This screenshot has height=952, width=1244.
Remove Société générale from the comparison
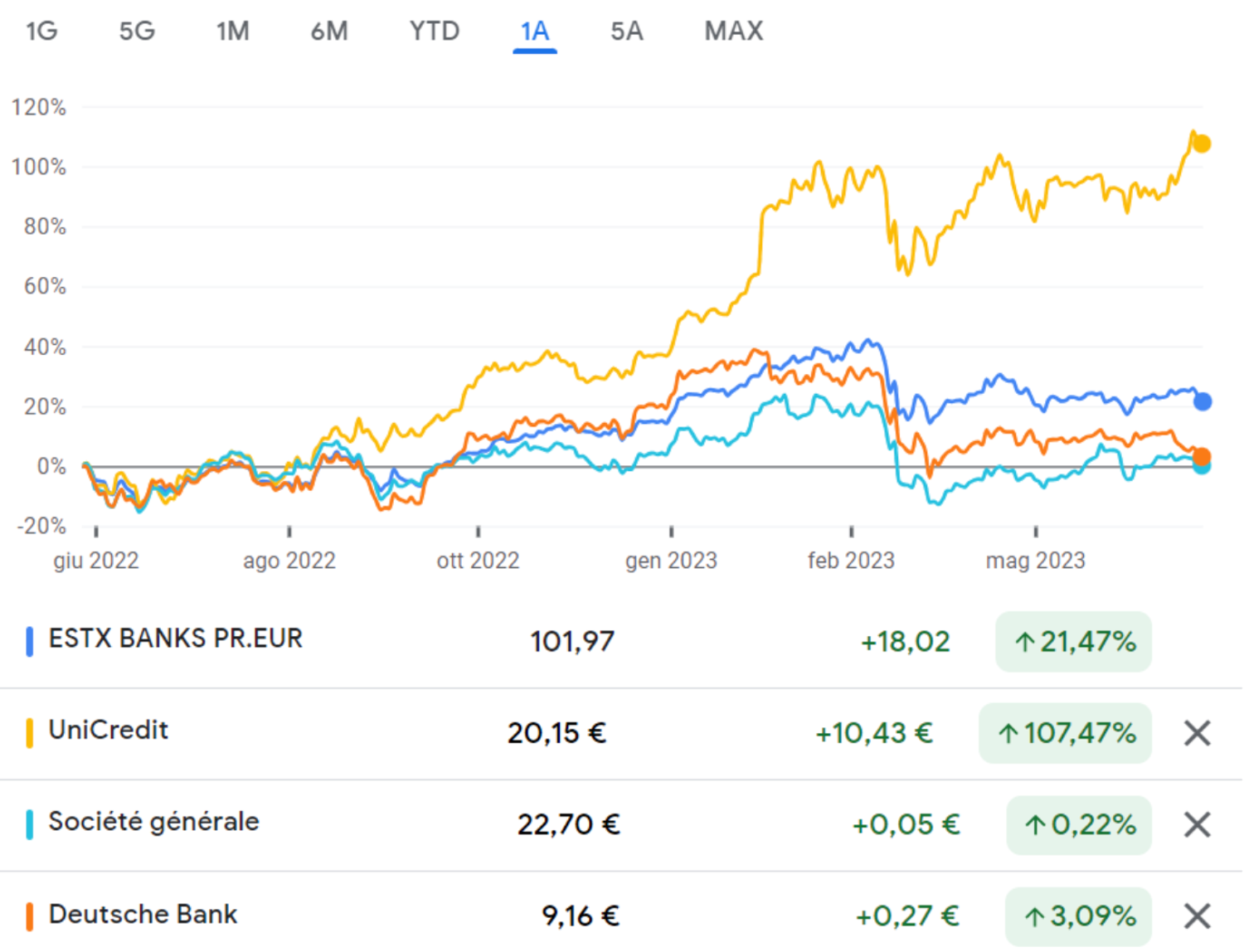coord(1198,825)
